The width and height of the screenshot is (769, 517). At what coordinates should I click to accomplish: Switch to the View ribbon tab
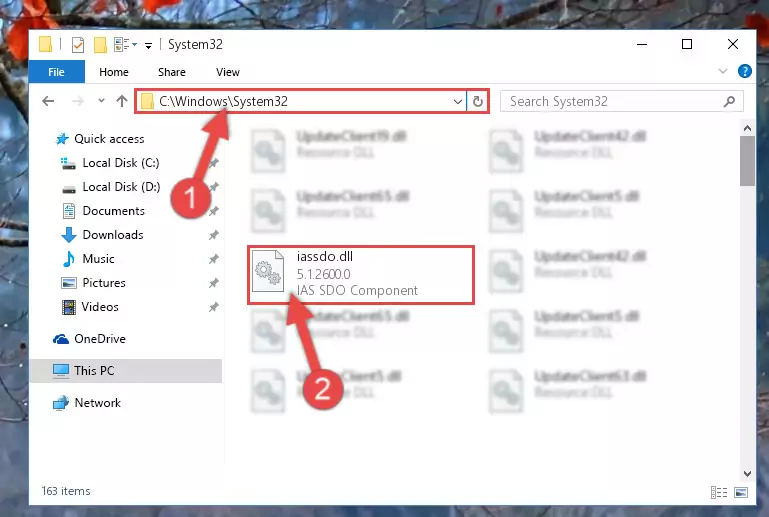pyautogui.click(x=228, y=72)
